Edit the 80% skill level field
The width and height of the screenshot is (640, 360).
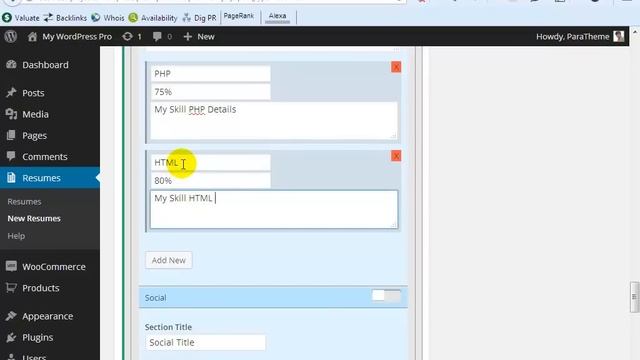210,181
